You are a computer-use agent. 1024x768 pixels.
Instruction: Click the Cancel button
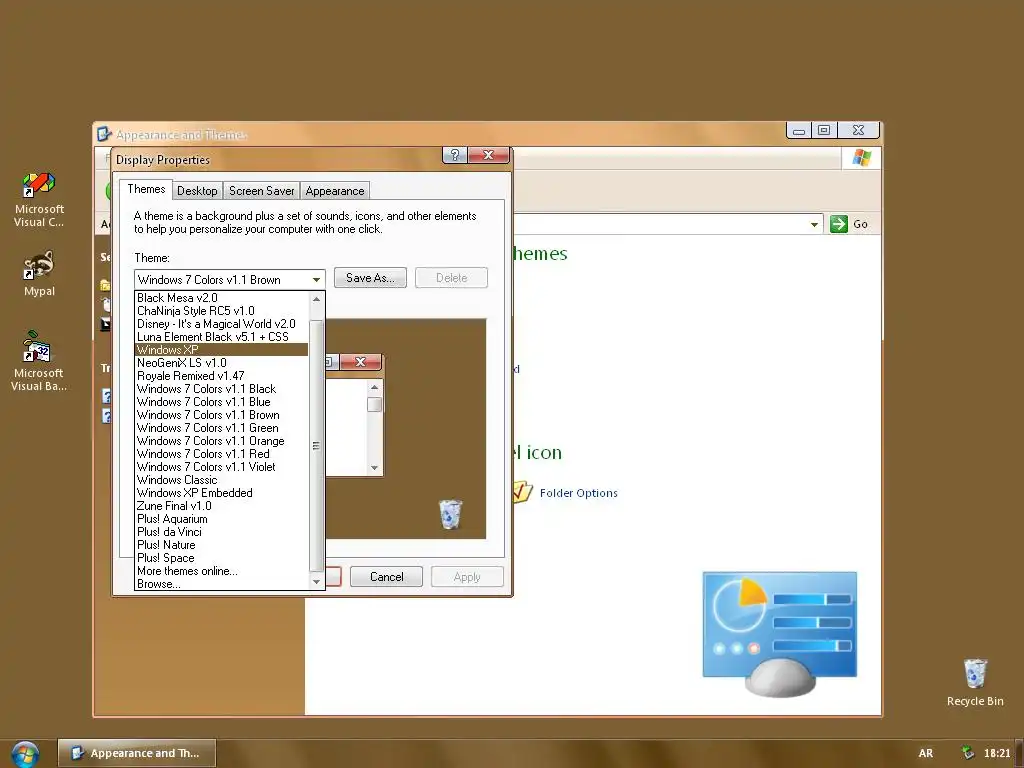tap(387, 577)
